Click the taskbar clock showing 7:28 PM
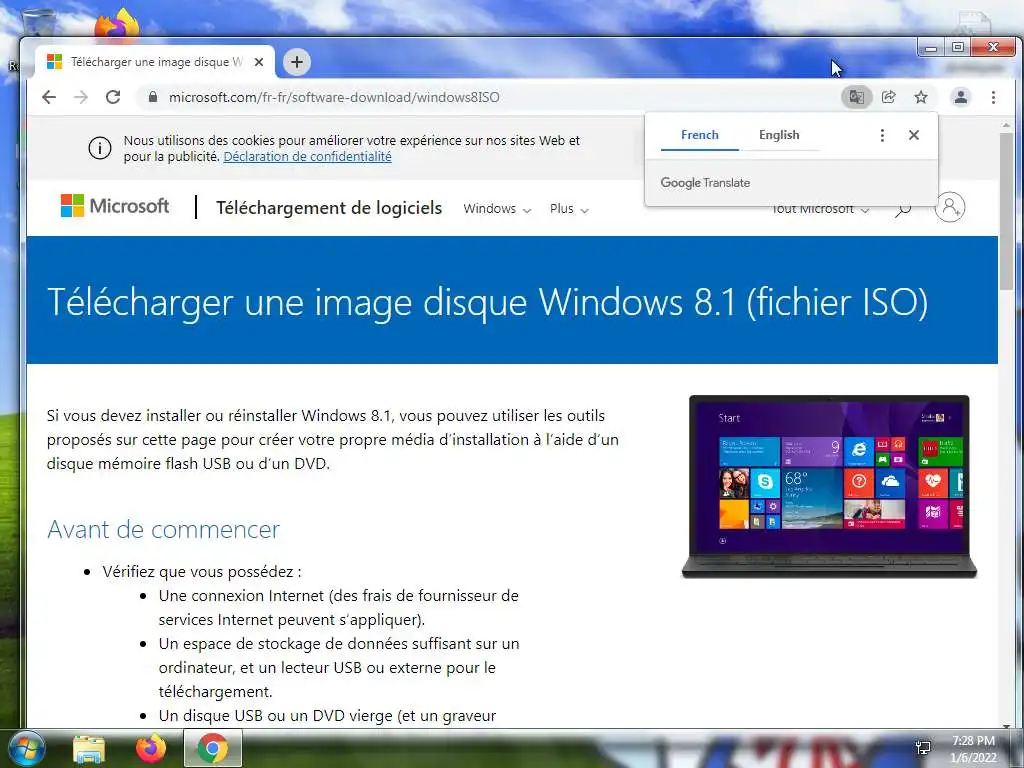 coord(973,749)
